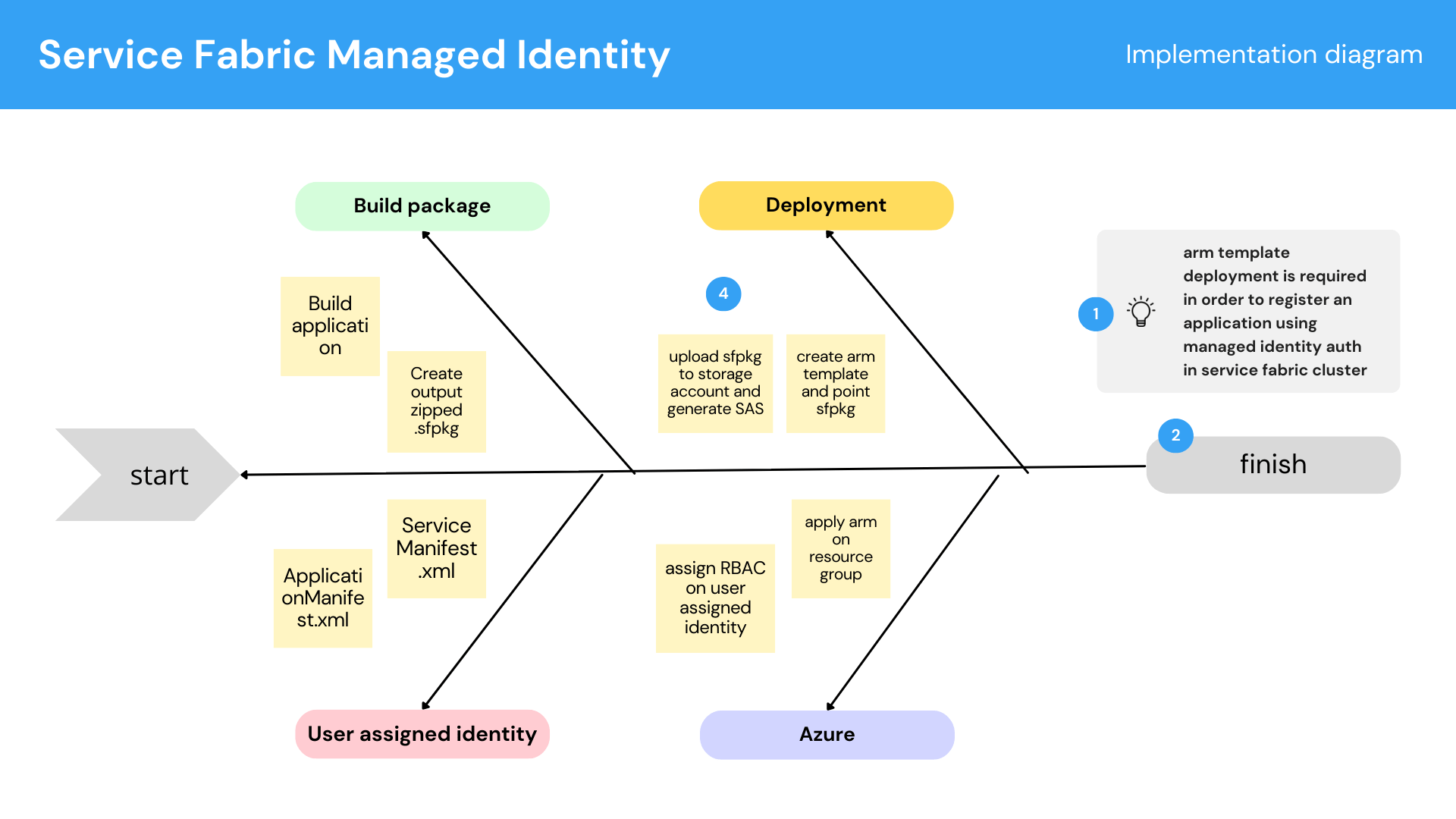
Task: Click the 'Service Fabric Managed Identity' title
Action: pyautogui.click(x=354, y=55)
